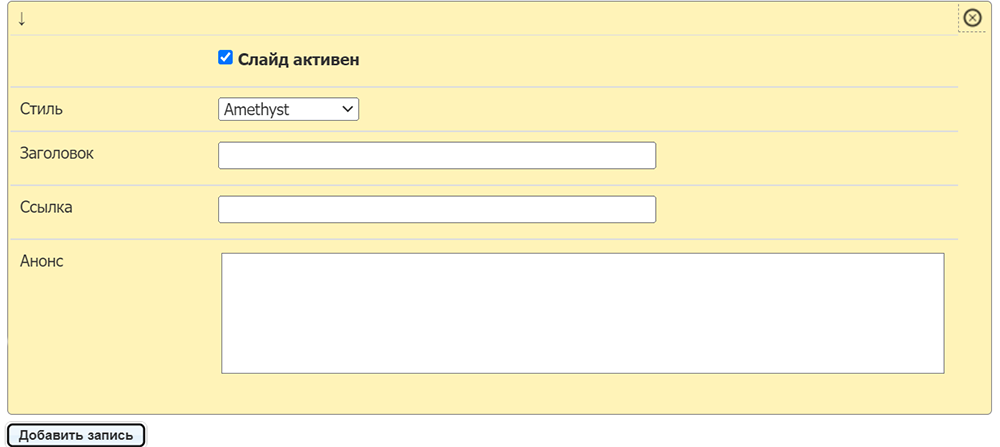Click the Ссылка field label
Viewport: 1000px width, 447px height.
(46, 207)
